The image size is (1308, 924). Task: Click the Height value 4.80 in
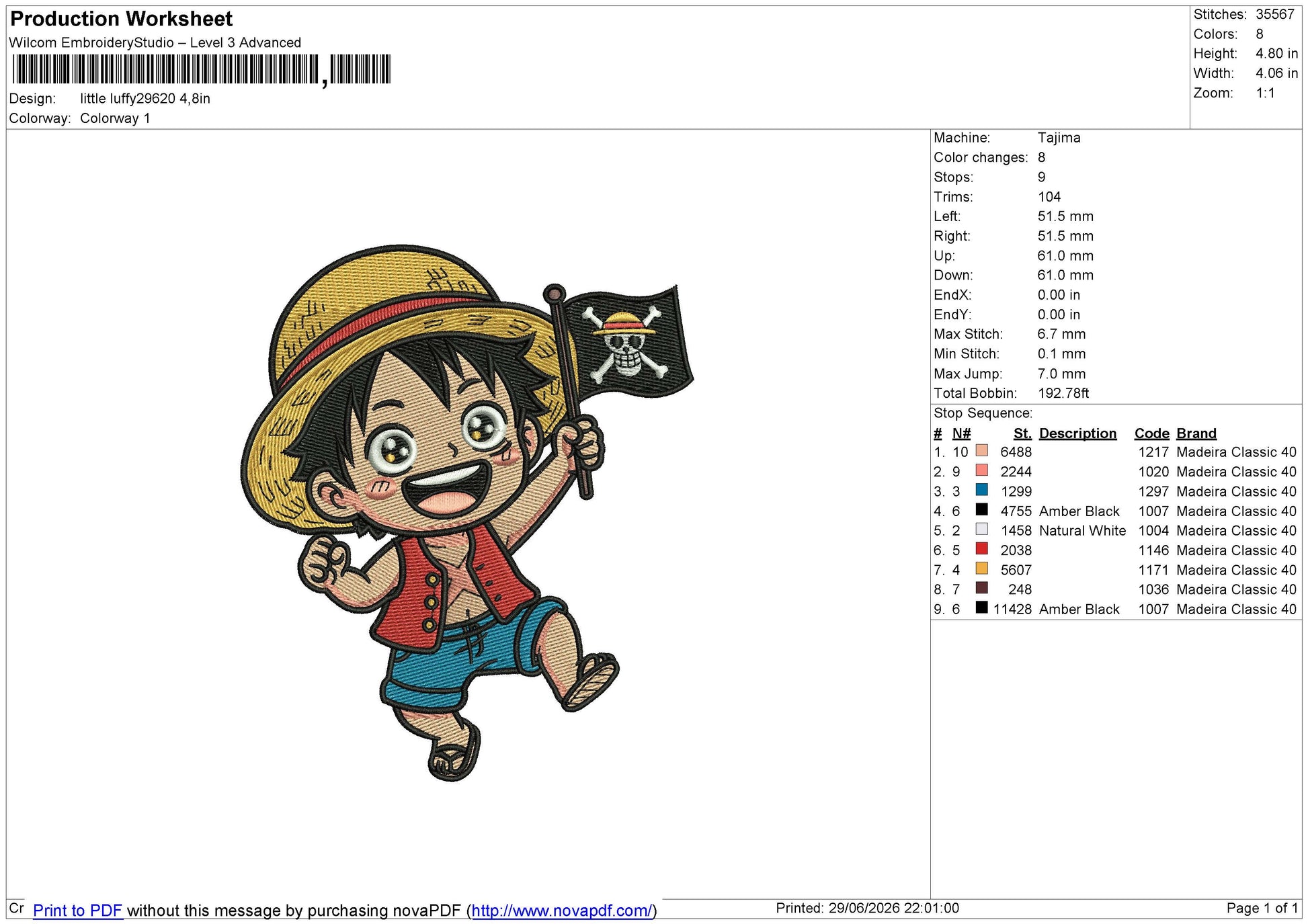click(1277, 54)
